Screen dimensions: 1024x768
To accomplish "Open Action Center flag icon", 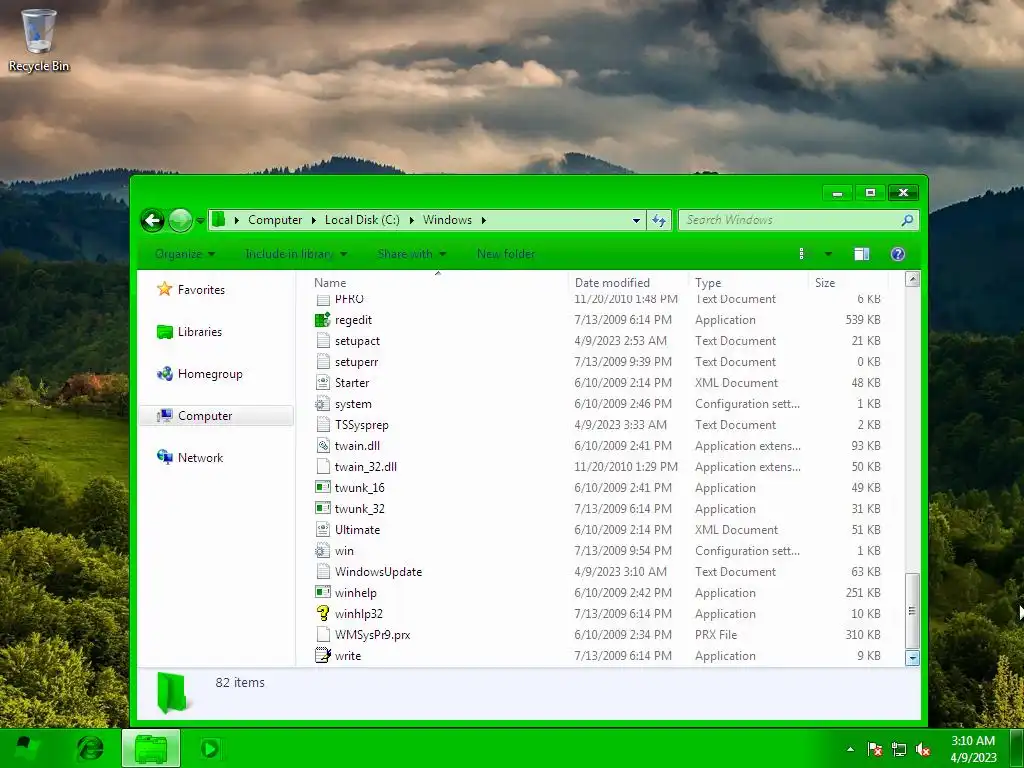I will (874, 749).
